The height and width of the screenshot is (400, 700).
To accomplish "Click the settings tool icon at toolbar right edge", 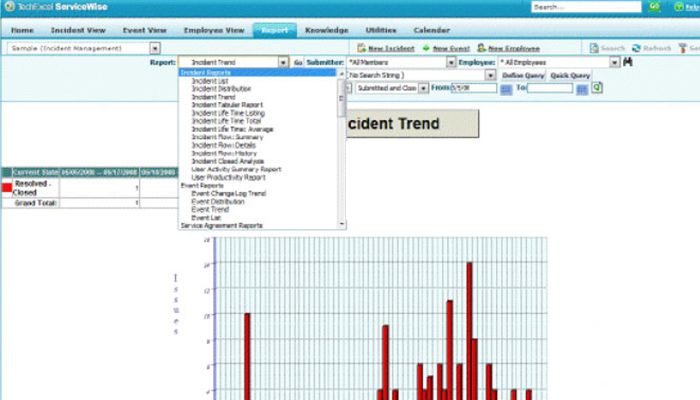I will pos(683,48).
